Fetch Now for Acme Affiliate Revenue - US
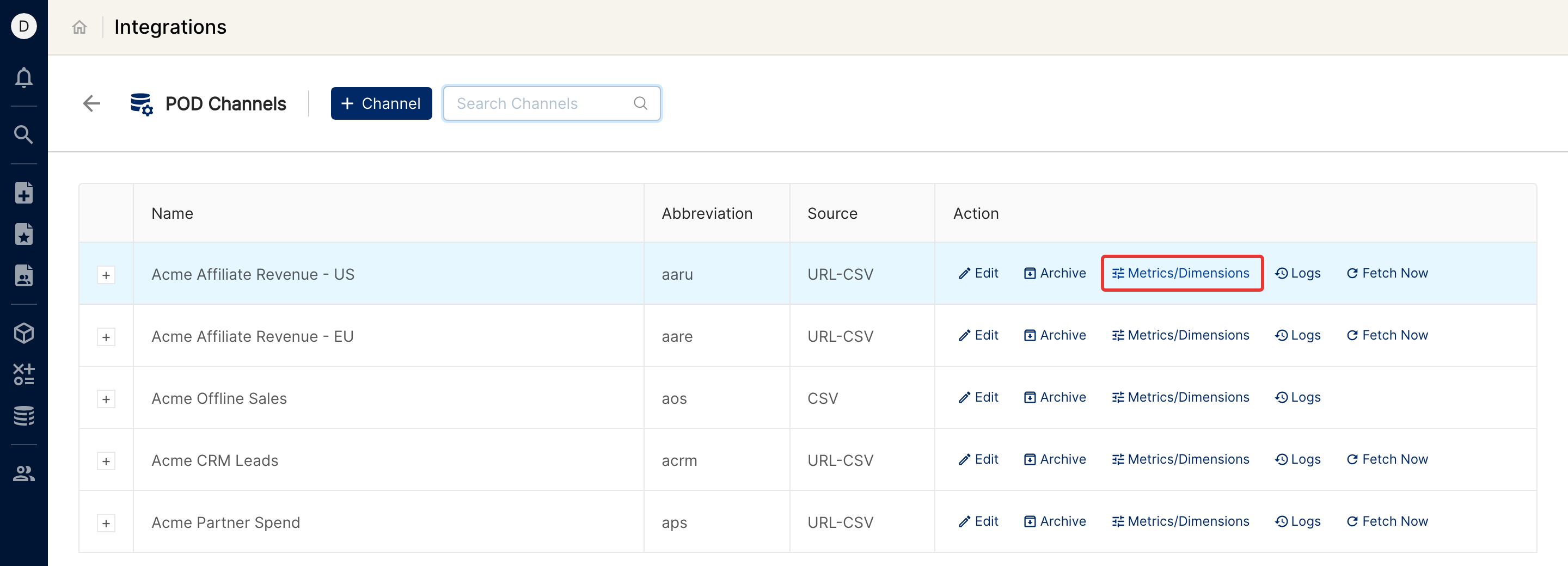The image size is (1568, 566). [x=1387, y=273]
